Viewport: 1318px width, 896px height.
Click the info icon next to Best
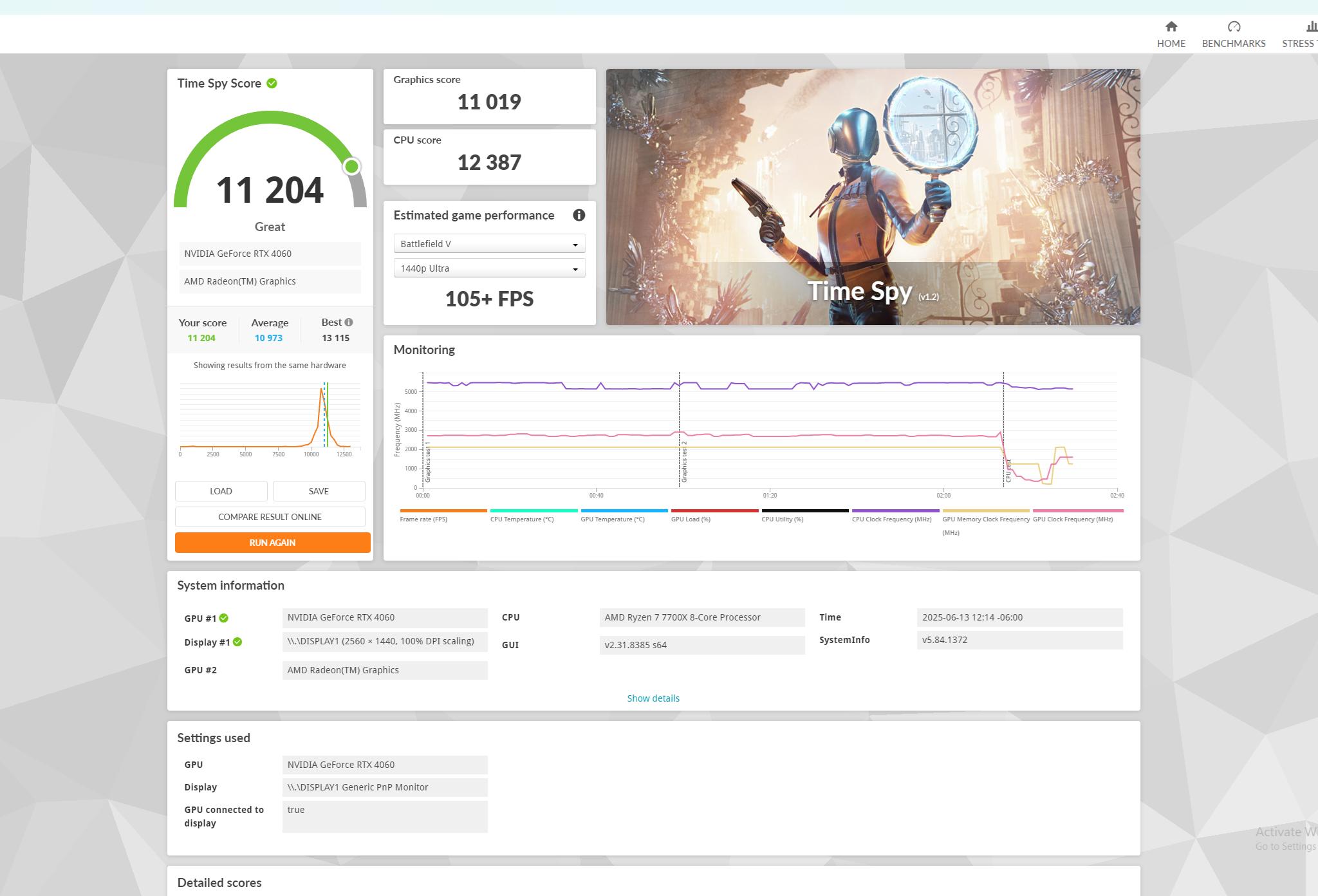349,322
